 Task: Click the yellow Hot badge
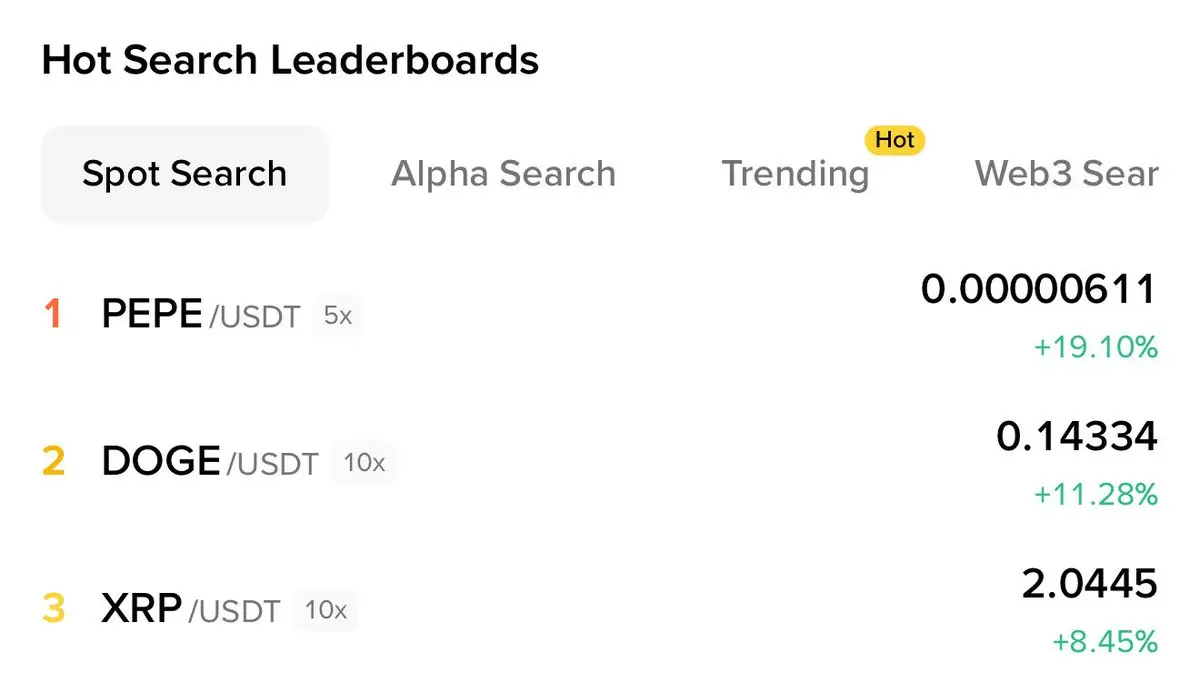pyautogui.click(x=894, y=140)
